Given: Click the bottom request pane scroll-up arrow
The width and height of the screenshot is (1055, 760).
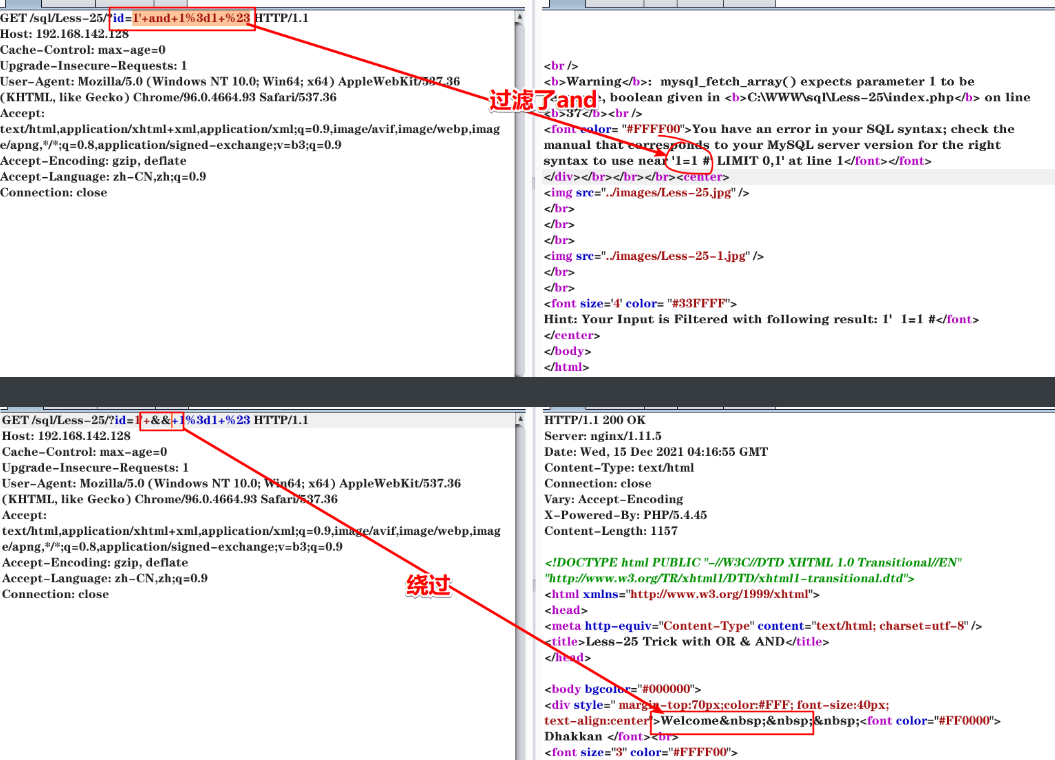Looking at the screenshot, I should pos(519,420).
